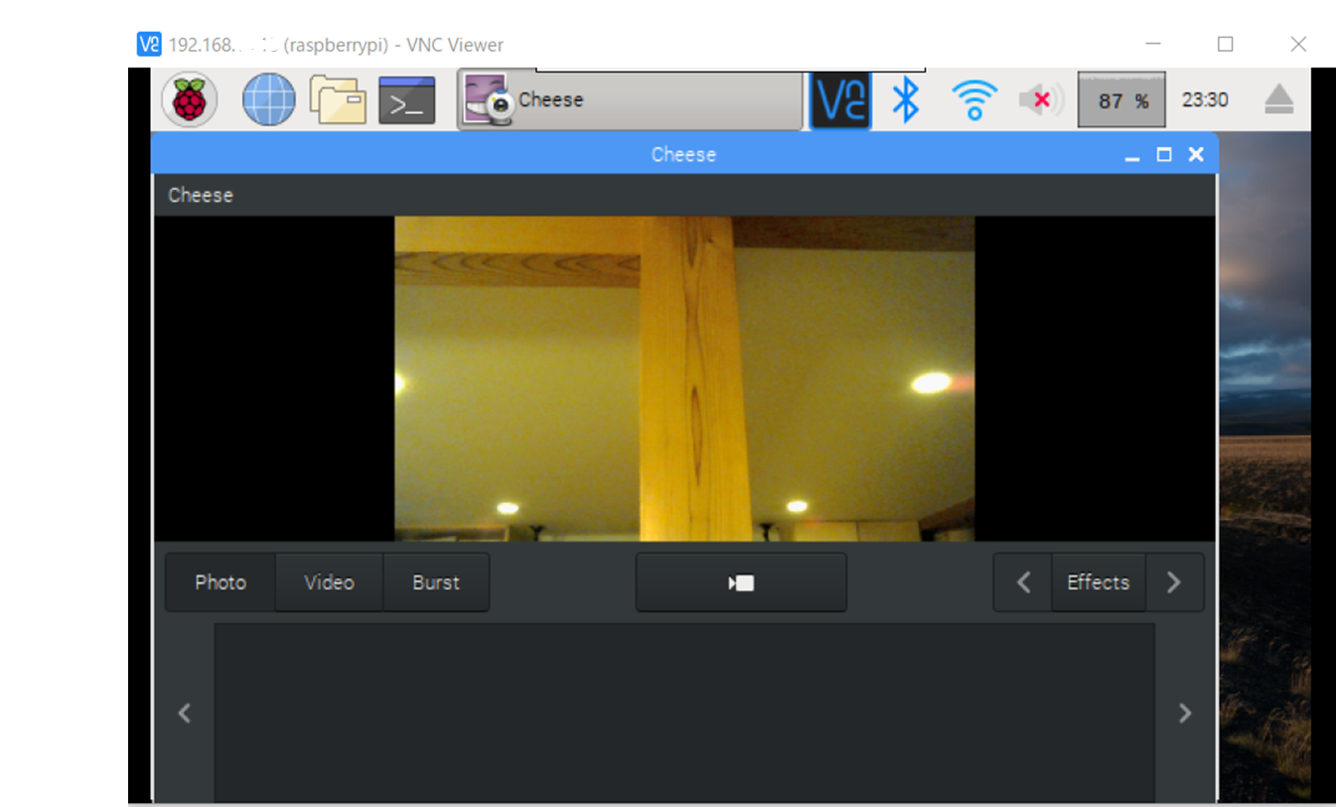Viewport: 1336px width, 807px height.
Task: Click the eject media tray icon
Action: click(x=1279, y=100)
